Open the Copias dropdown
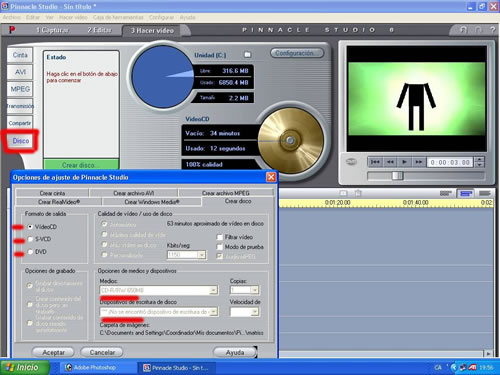This screenshot has height=375, width=500. pos(254,290)
